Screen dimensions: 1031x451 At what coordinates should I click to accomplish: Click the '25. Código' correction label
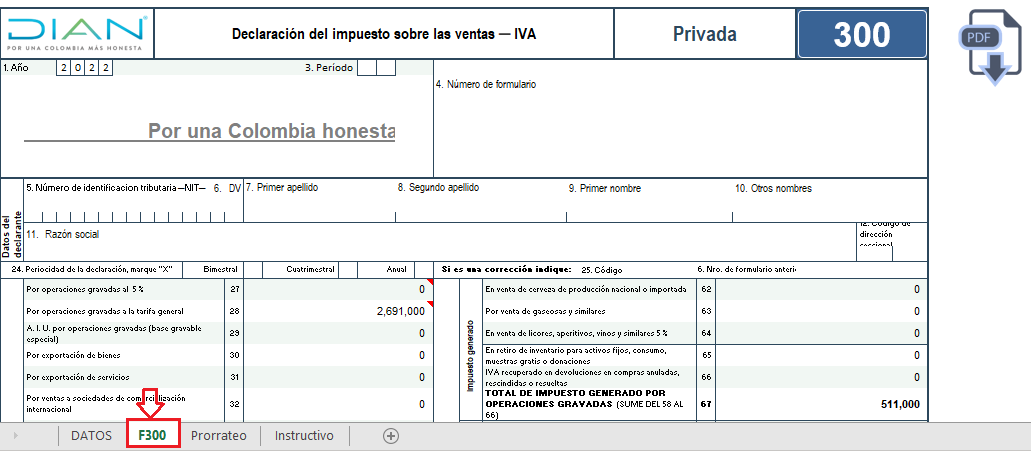[x=602, y=270]
